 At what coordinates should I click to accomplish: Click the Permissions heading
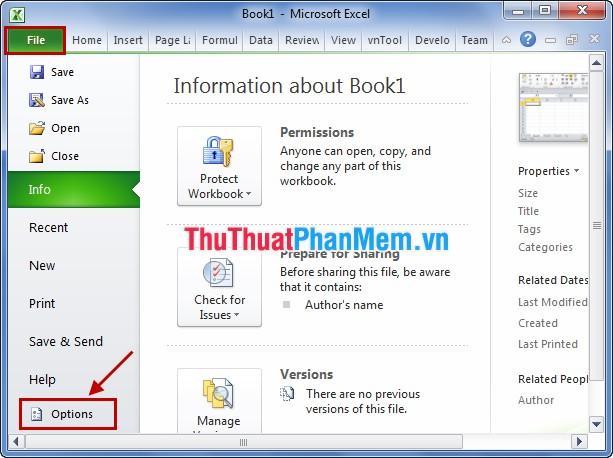coord(317,132)
